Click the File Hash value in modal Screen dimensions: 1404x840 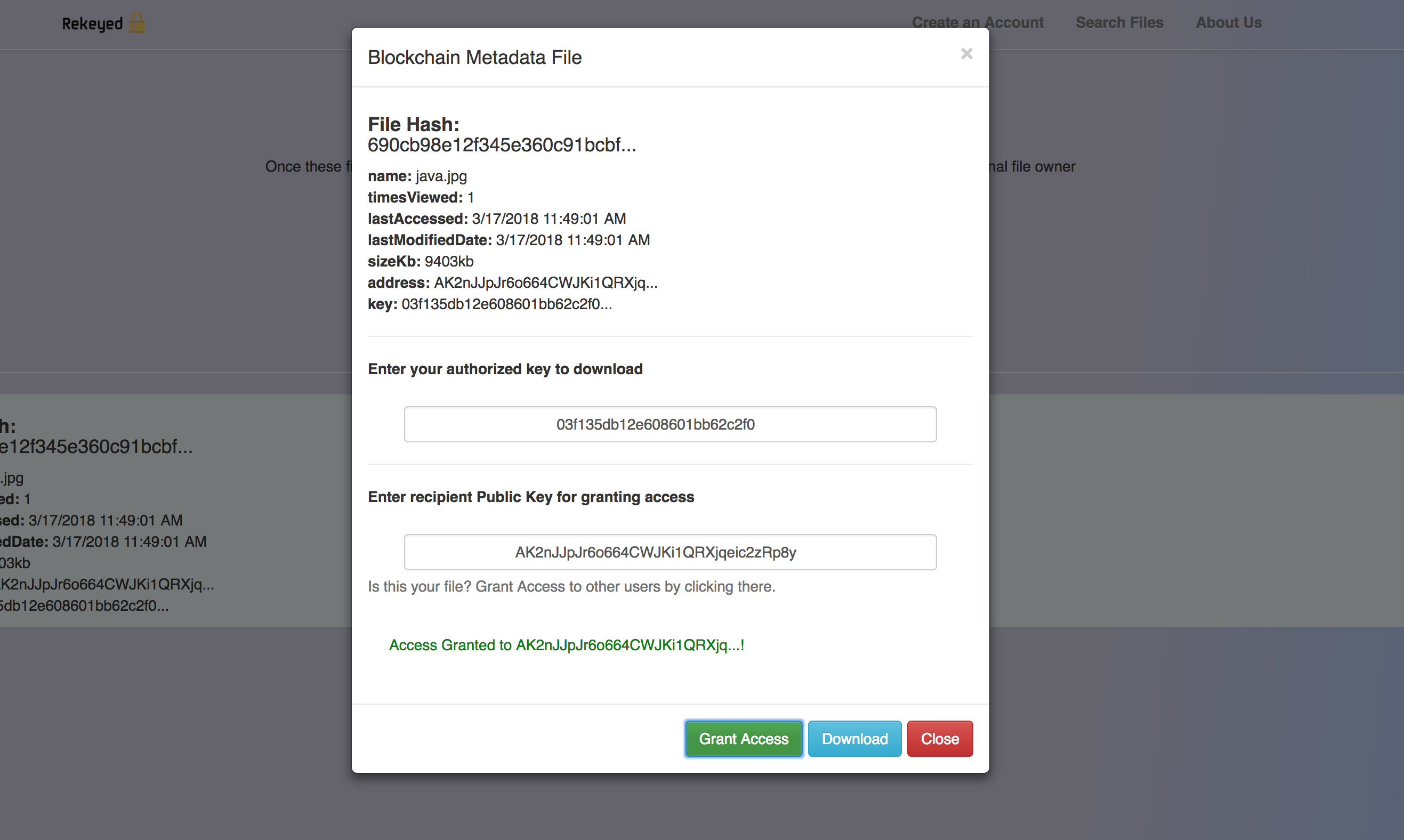[502, 145]
